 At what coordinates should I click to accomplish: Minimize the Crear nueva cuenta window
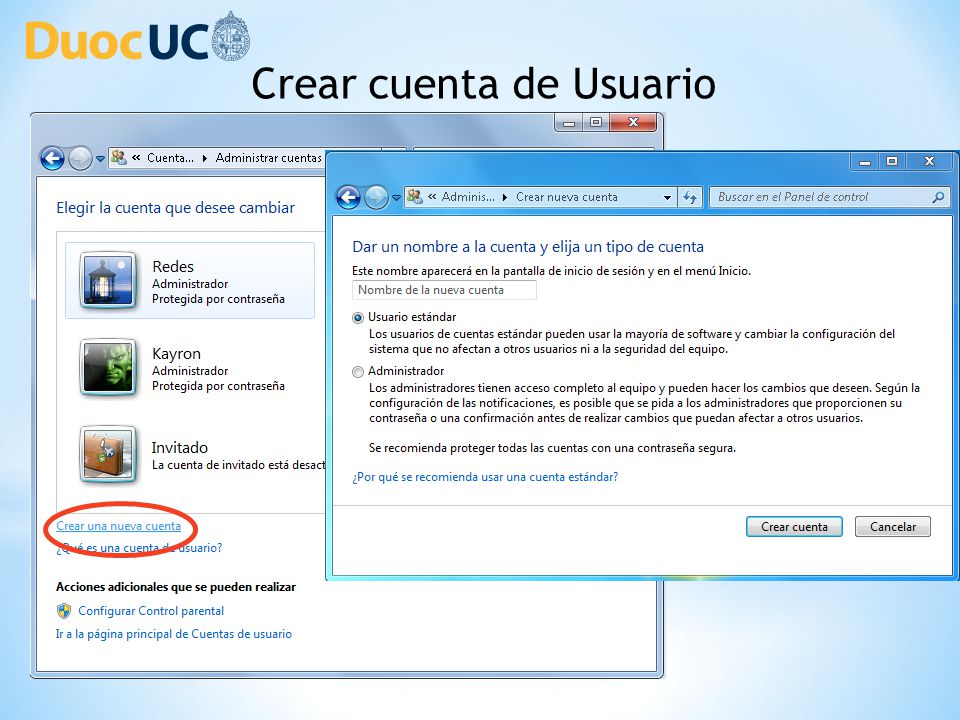[864, 162]
